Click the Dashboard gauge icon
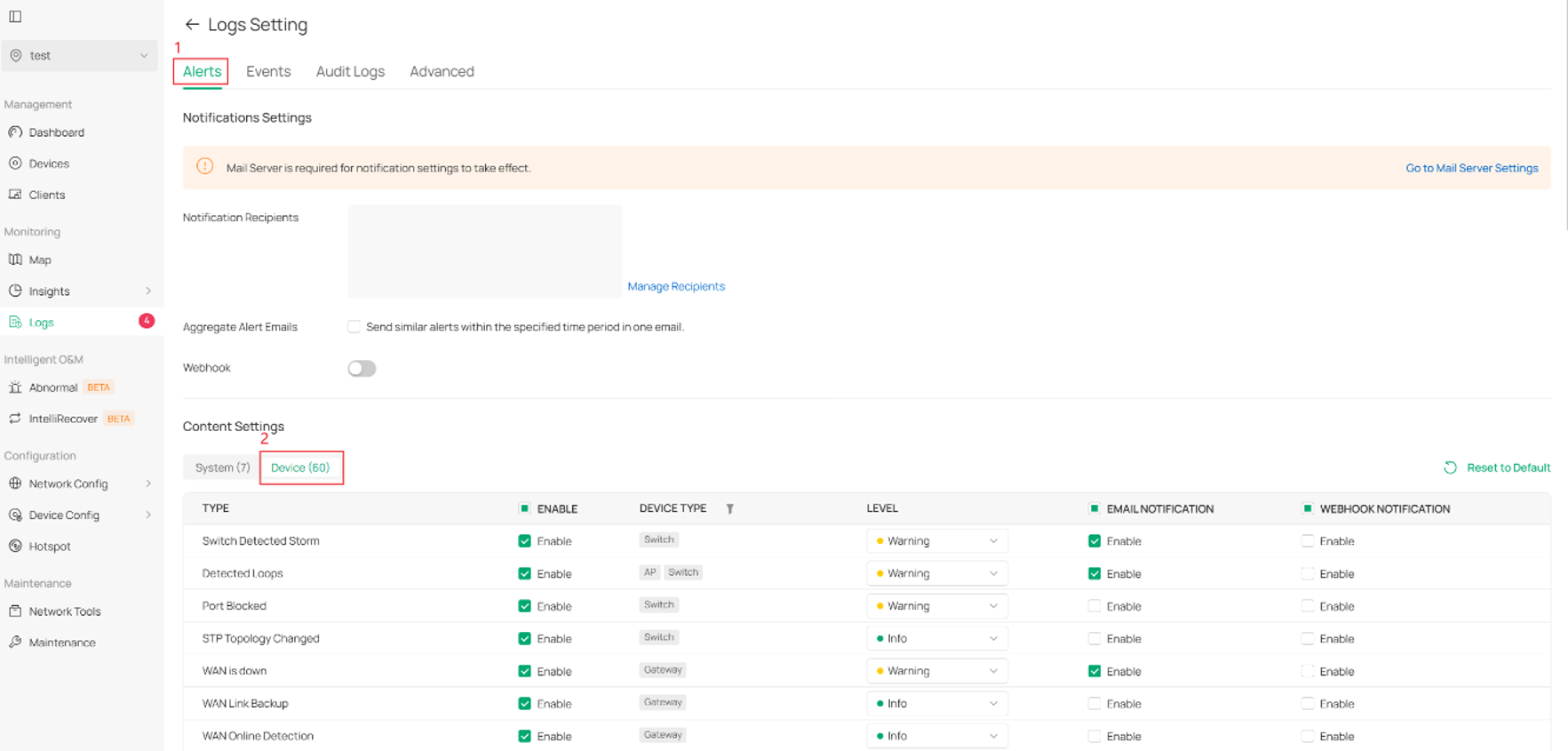The height and width of the screenshot is (751, 1568). pos(15,132)
